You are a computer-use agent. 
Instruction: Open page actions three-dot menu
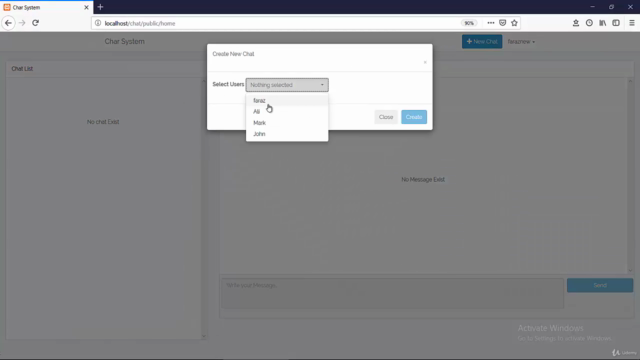click(491, 23)
